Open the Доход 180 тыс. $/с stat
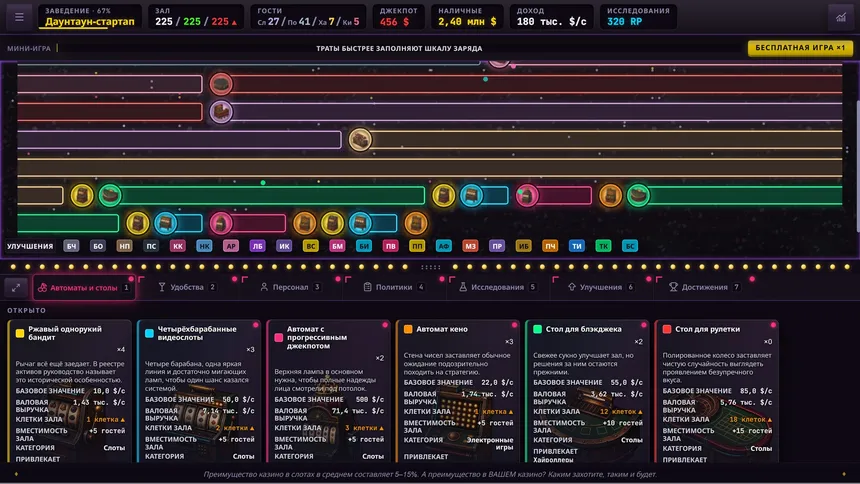The height and width of the screenshot is (484, 860). click(x=551, y=17)
